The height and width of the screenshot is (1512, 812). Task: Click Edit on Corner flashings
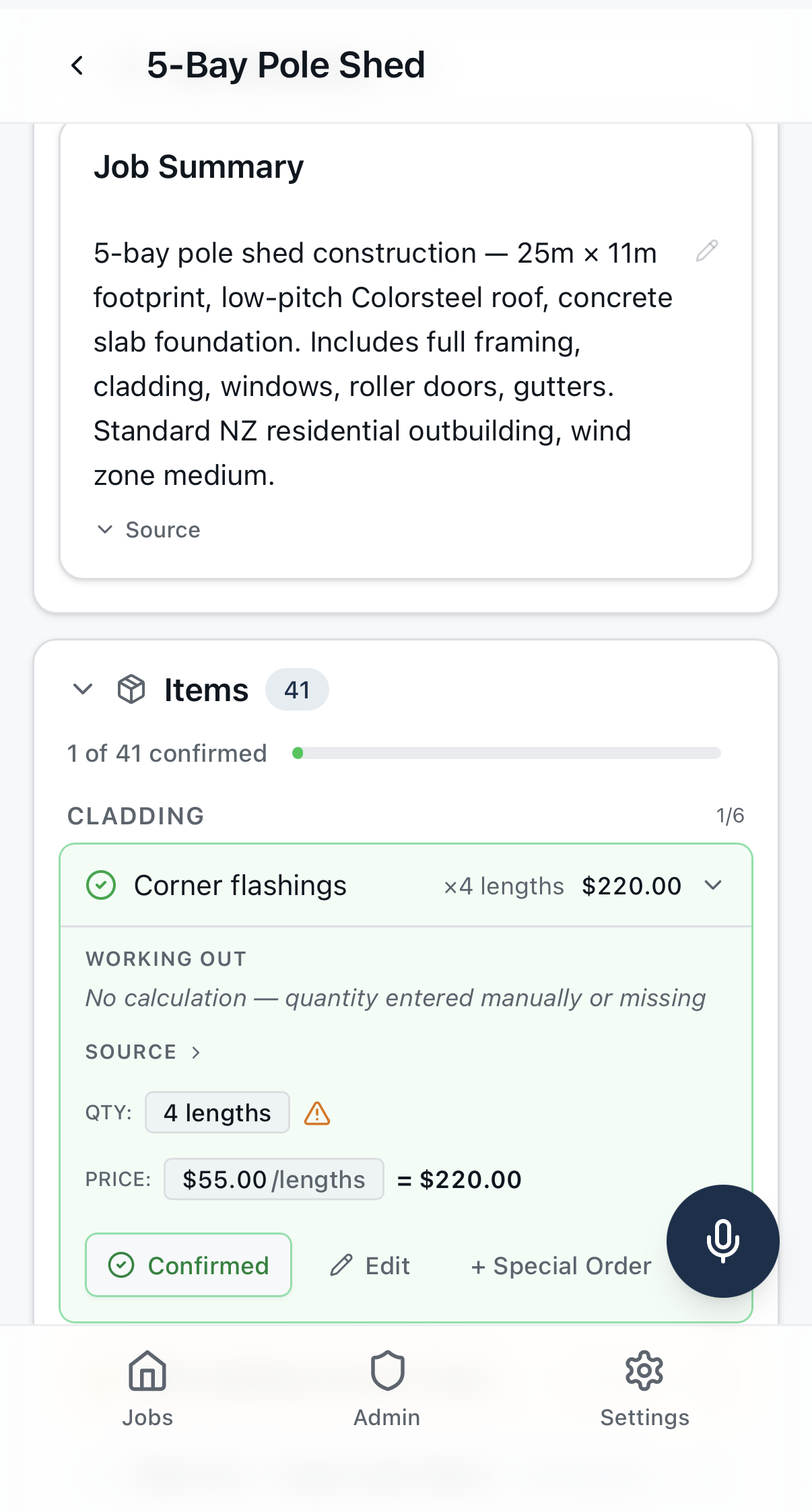click(x=370, y=1266)
